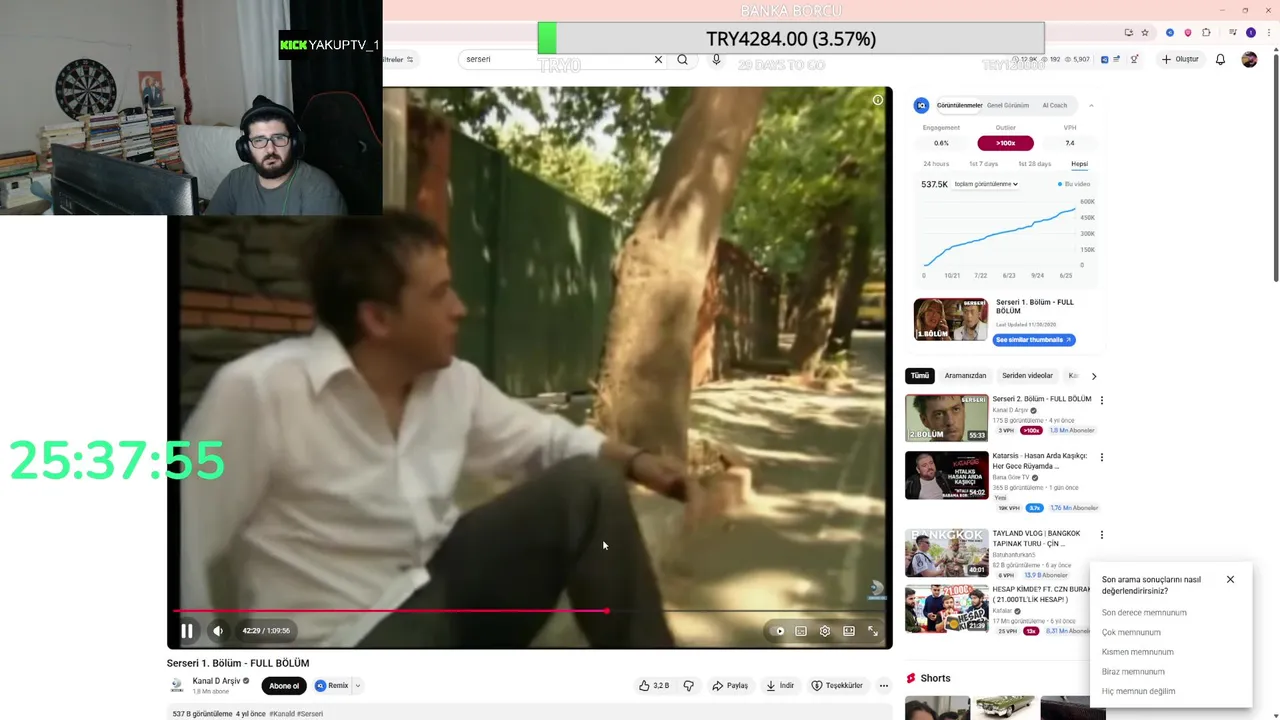Select the Seriden videolar filter chip
This screenshot has height=720, width=1280.
(1027, 376)
